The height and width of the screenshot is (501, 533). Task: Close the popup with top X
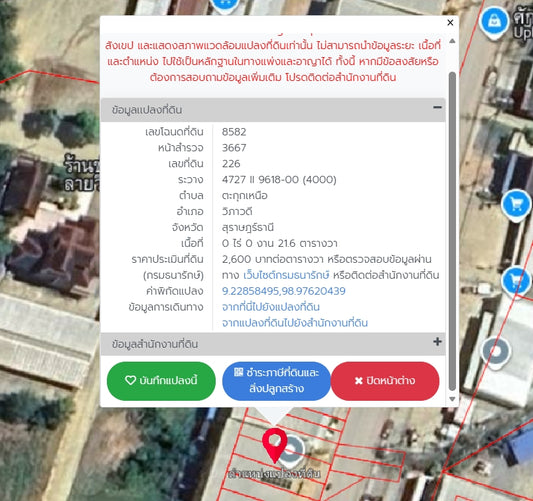point(450,22)
